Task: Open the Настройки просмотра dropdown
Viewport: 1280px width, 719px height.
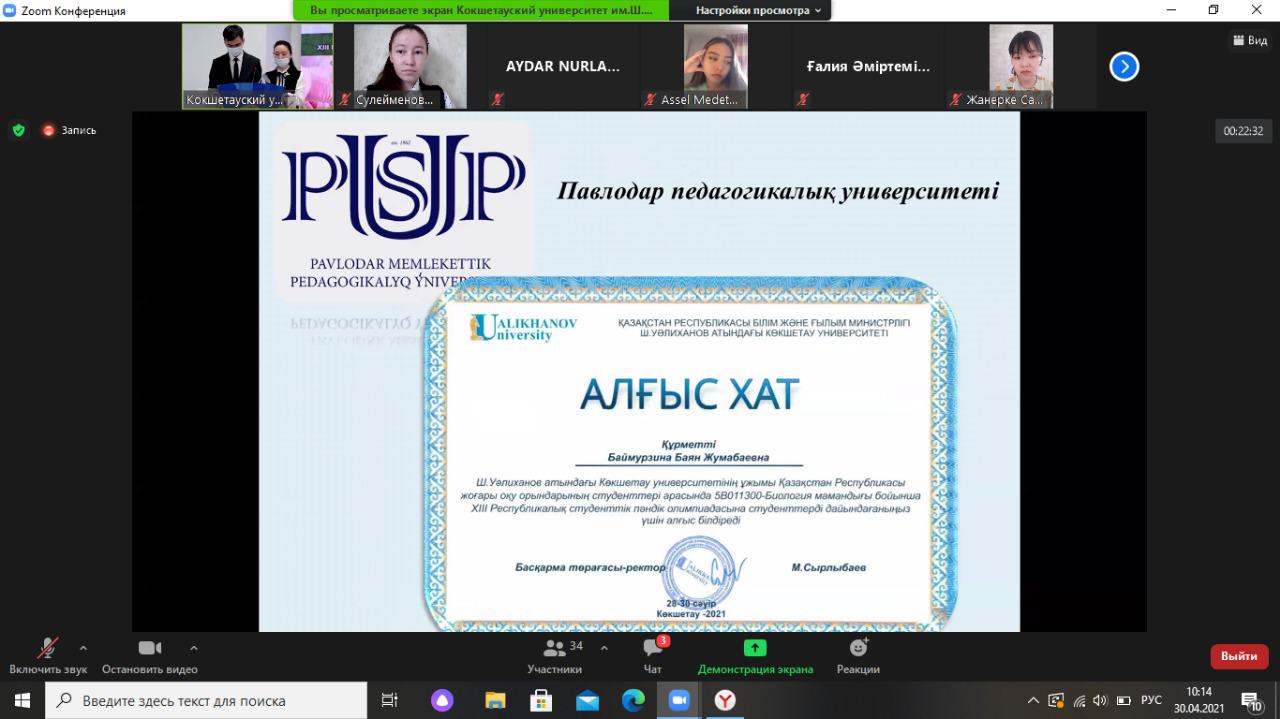Action: pos(759,10)
